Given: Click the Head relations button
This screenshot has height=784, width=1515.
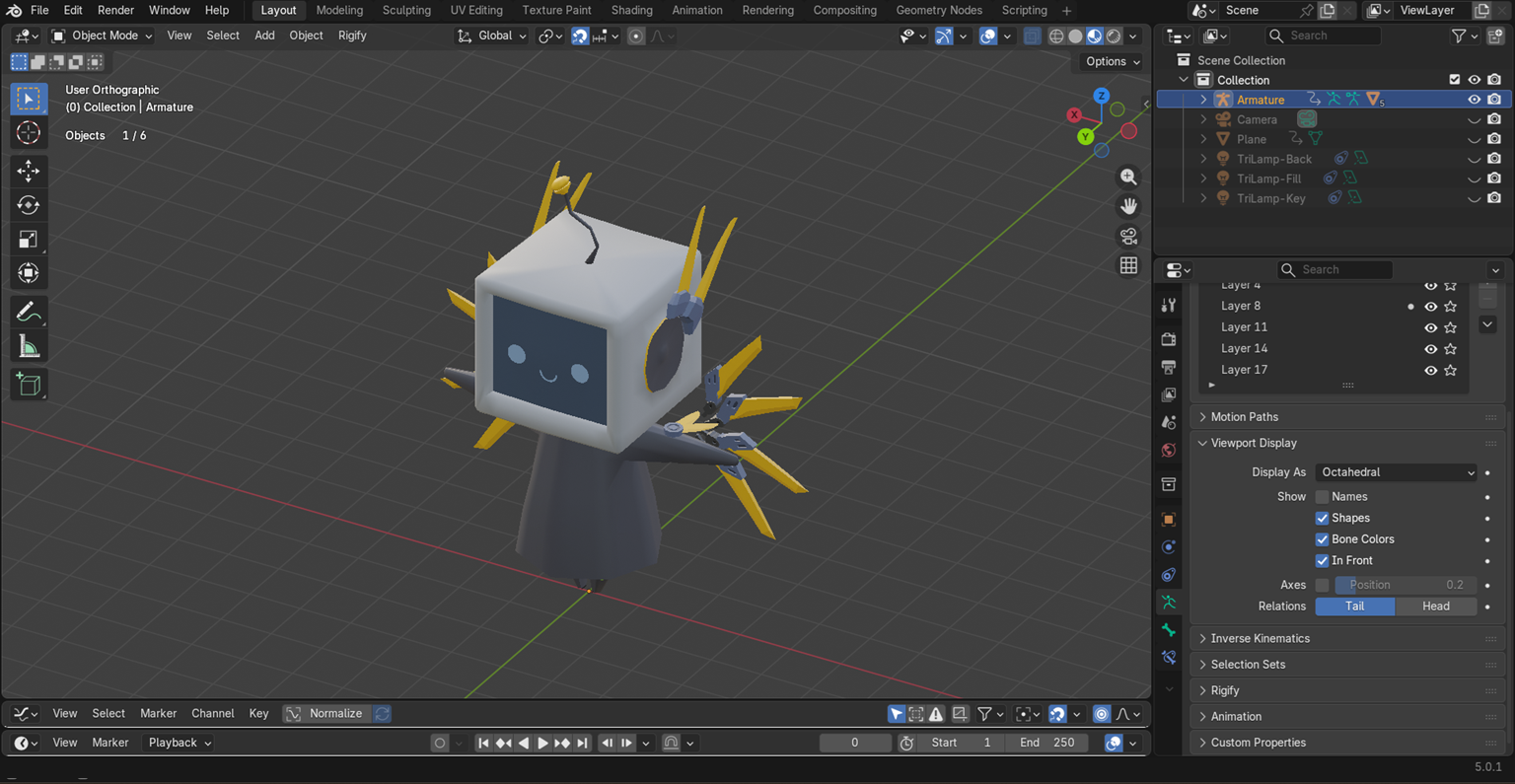Looking at the screenshot, I should [1435, 606].
